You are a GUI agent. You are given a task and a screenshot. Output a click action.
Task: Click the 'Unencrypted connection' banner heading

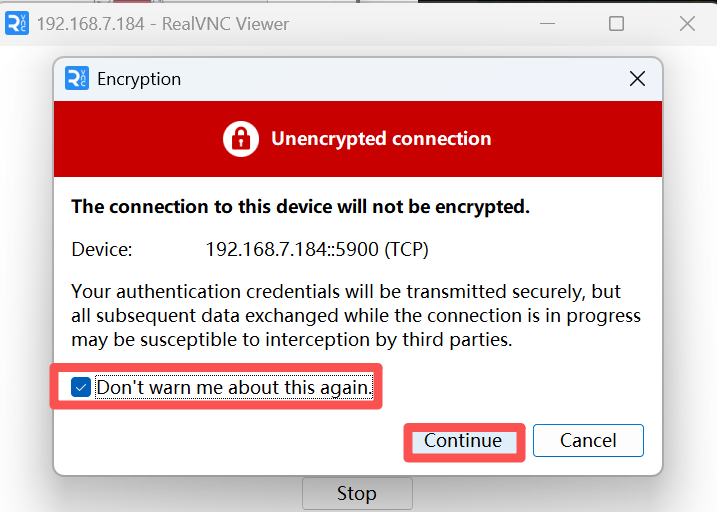[x=381, y=139]
